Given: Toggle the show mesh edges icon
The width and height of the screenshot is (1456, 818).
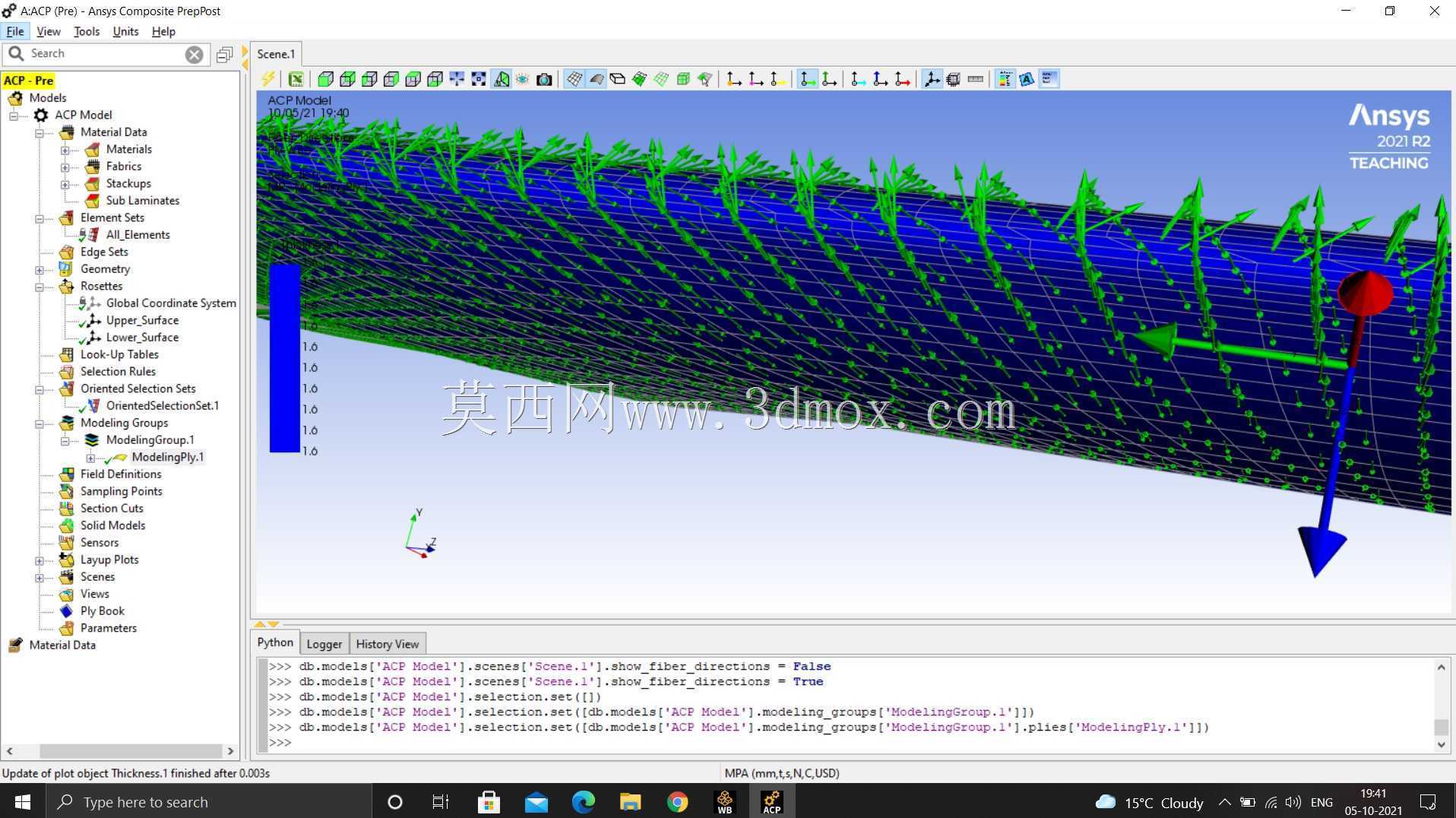Looking at the screenshot, I should [x=574, y=79].
